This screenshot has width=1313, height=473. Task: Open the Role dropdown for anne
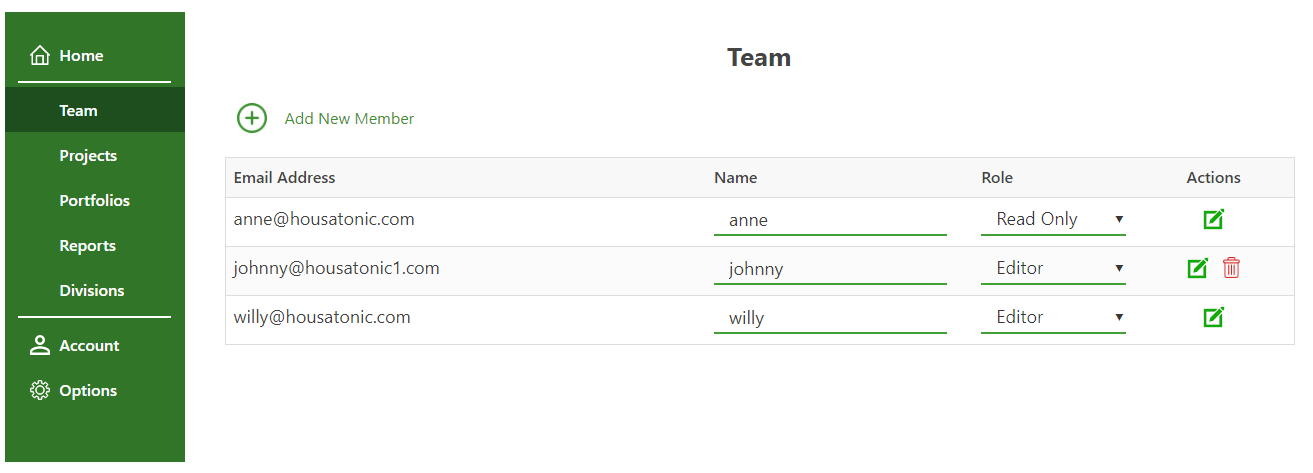(1053, 219)
